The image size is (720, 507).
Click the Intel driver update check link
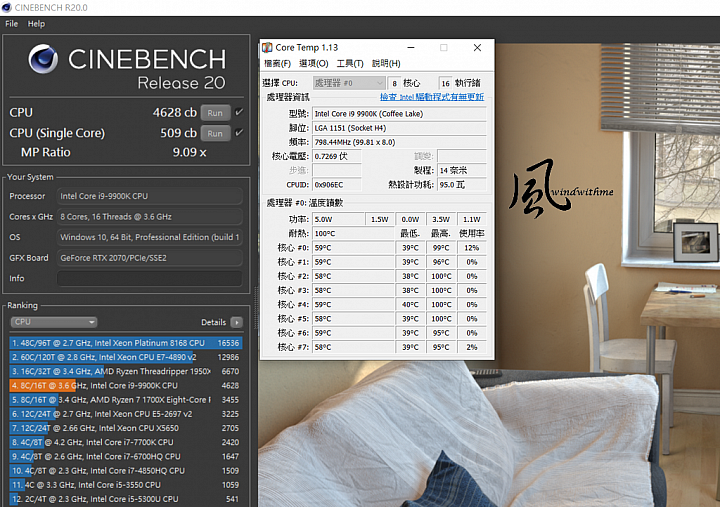(x=432, y=97)
